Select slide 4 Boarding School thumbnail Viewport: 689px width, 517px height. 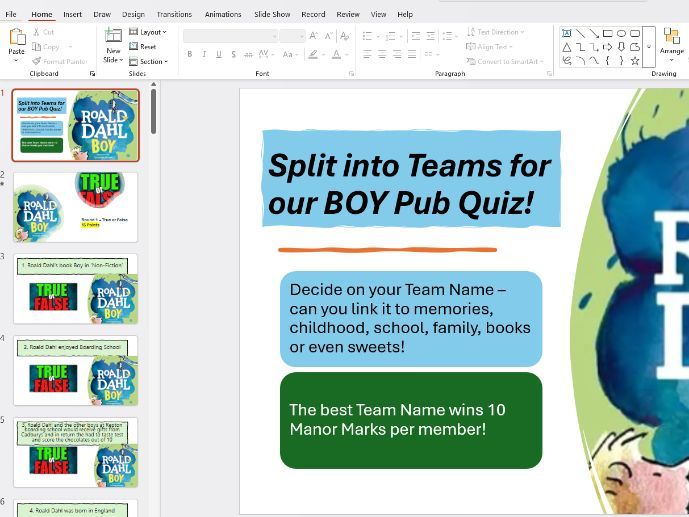[x=75, y=370]
